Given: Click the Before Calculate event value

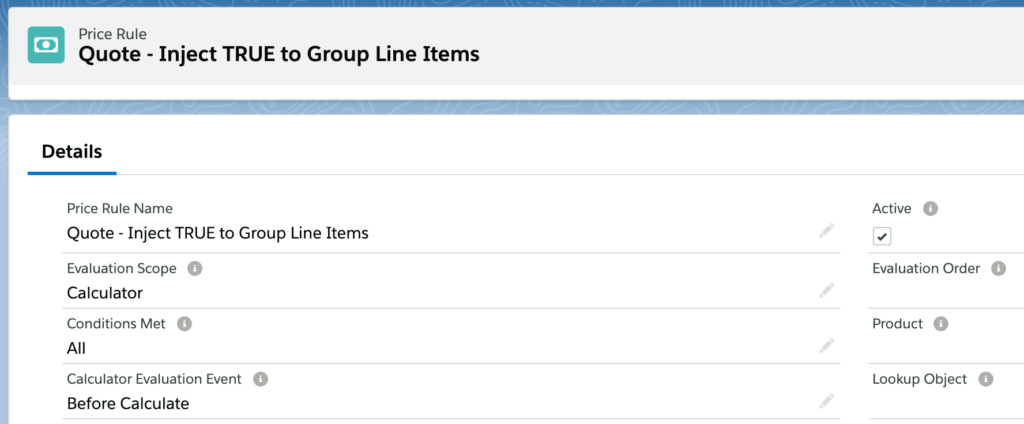Looking at the screenshot, I should point(128,404).
